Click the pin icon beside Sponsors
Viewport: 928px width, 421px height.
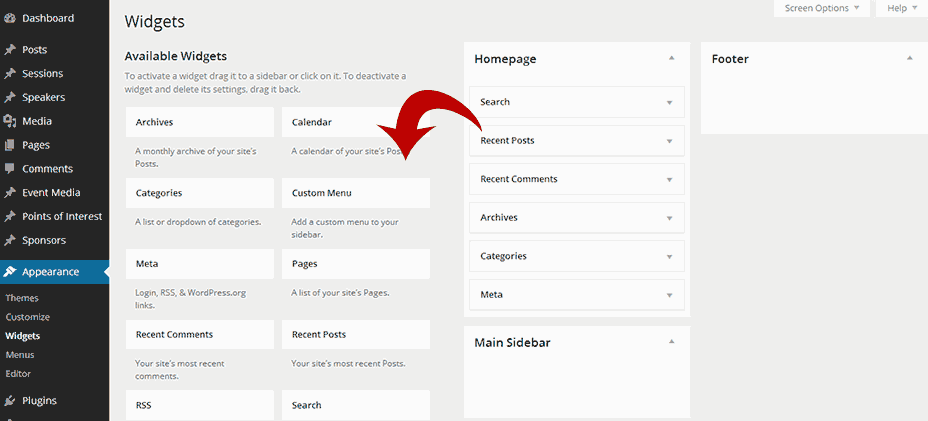pyautogui.click(x=9, y=240)
